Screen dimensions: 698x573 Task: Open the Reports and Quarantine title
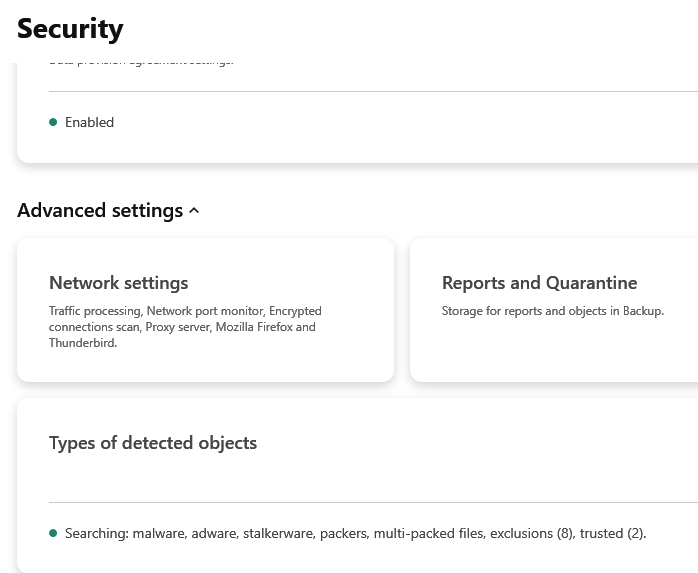pos(539,283)
